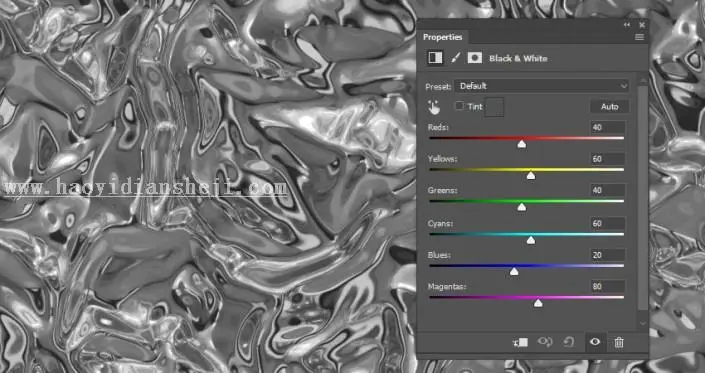Reset adjustment defaults with the arrow icon
Screen dimensions: 705x373
tap(569, 342)
